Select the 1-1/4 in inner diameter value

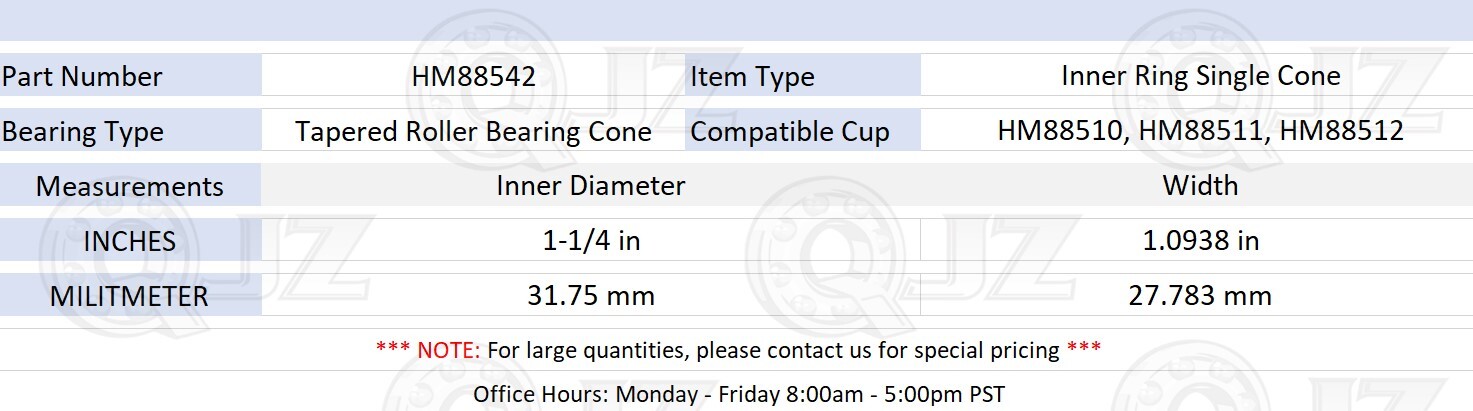pos(590,241)
